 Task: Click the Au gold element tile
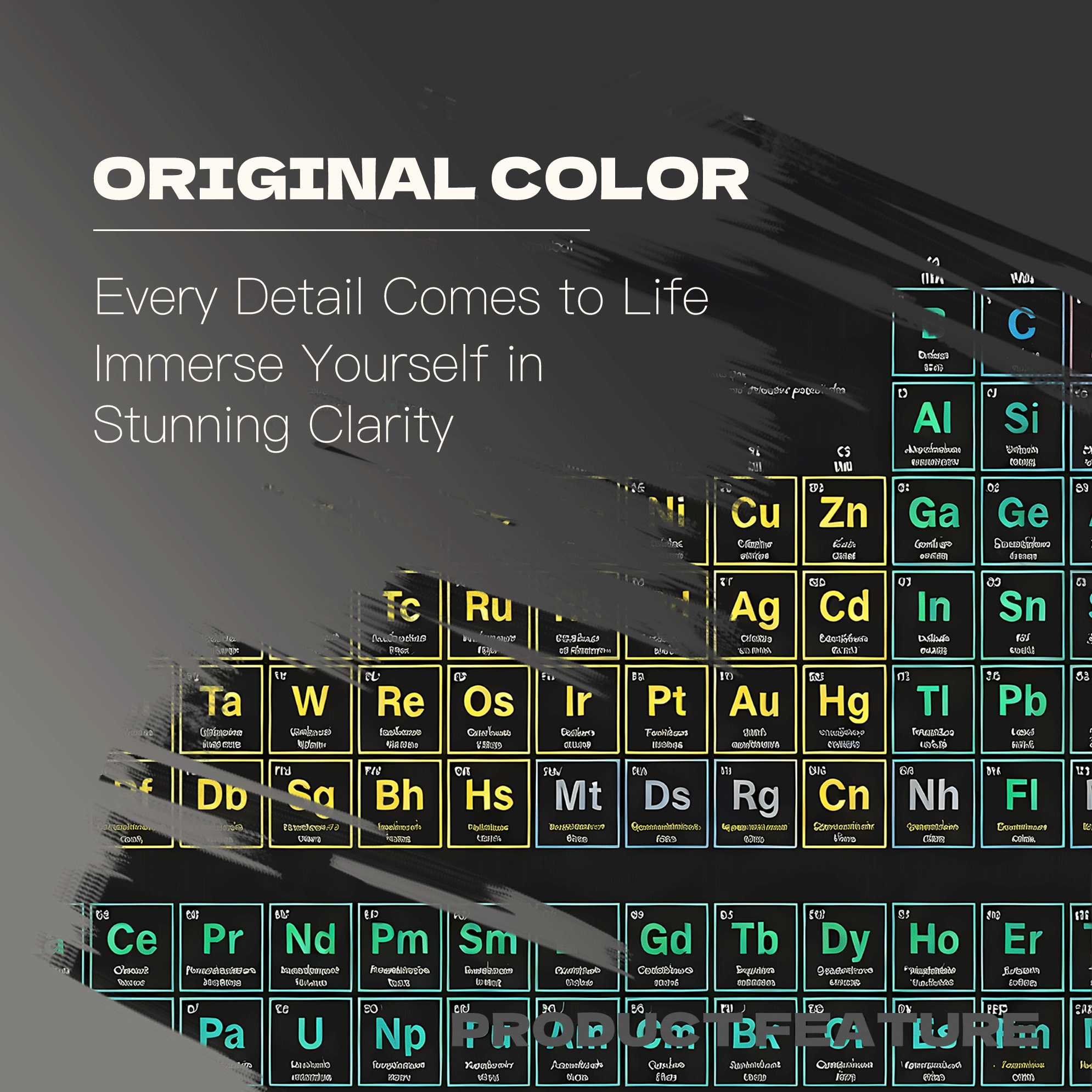pos(755,710)
